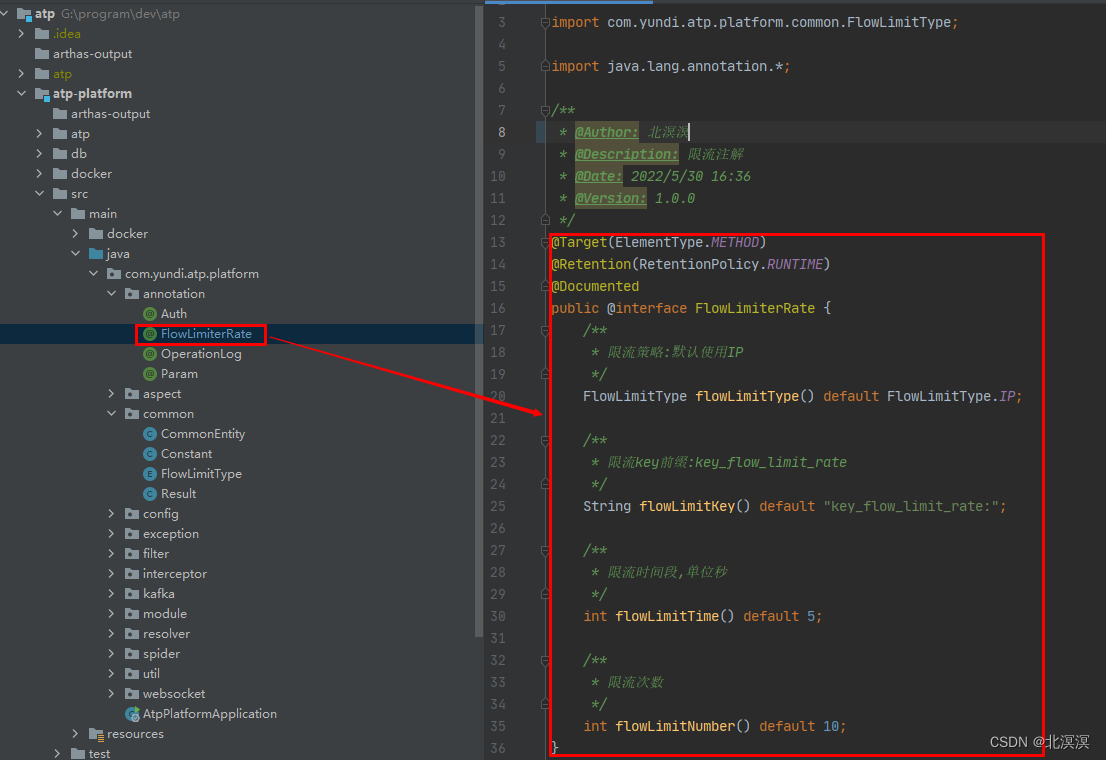
Task: Select the OperationLog file
Action: click(x=201, y=354)
